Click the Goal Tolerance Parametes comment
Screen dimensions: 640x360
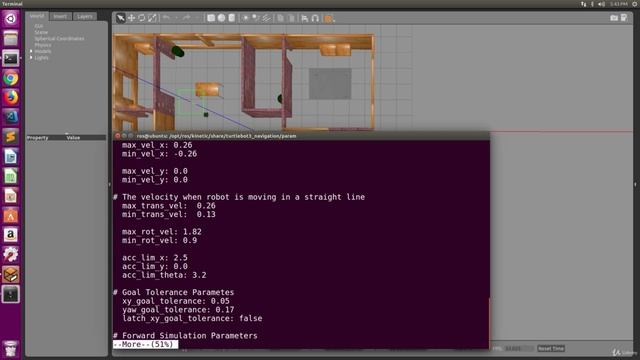point(173,292)
